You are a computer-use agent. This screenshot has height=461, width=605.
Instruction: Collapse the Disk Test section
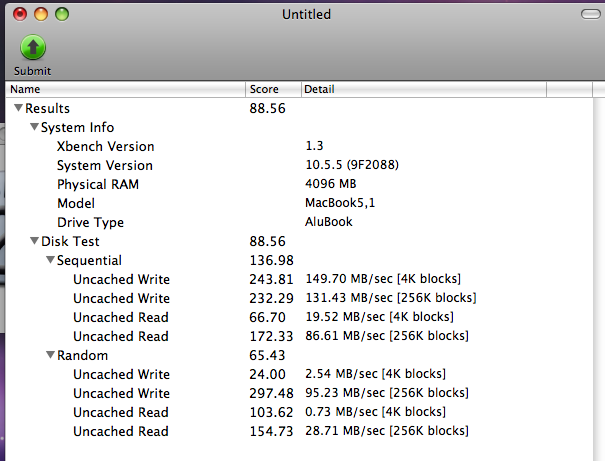(x=34, y=241)
